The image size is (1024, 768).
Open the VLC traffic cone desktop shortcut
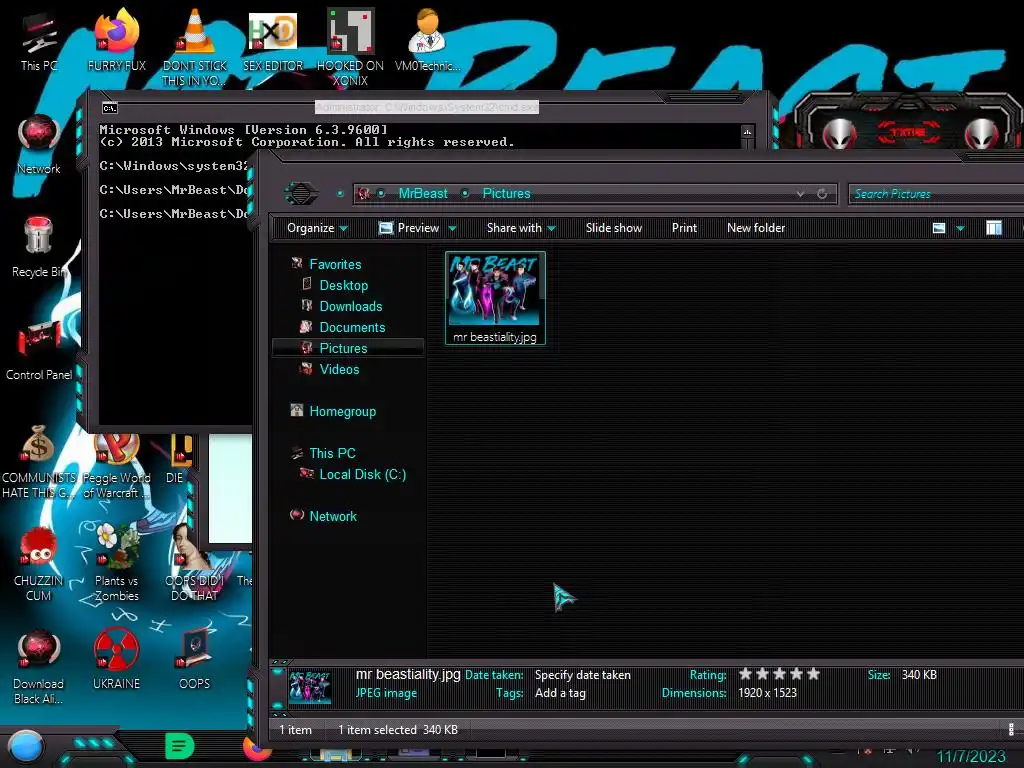(195, 47)
